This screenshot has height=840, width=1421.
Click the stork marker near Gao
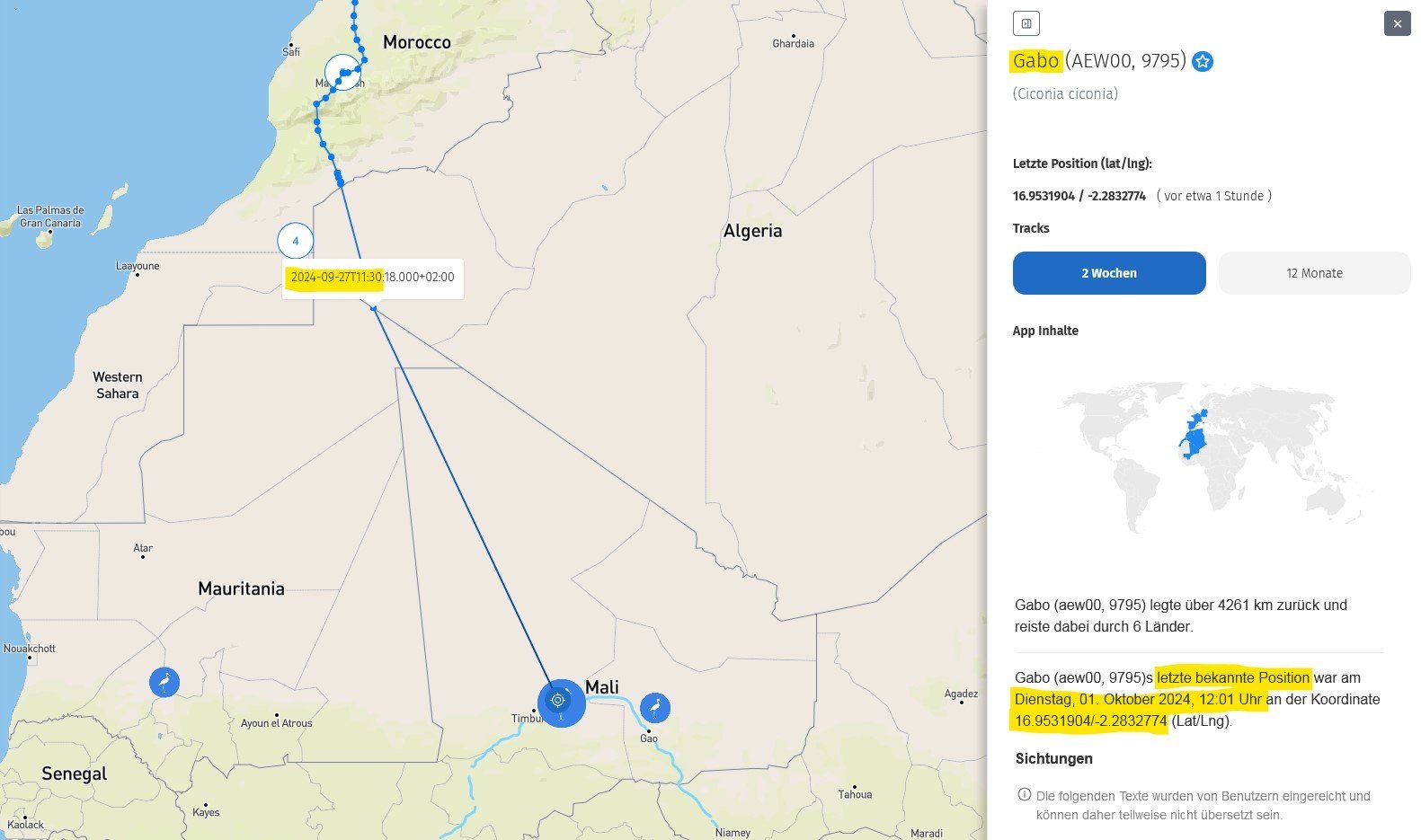(655, 708)
